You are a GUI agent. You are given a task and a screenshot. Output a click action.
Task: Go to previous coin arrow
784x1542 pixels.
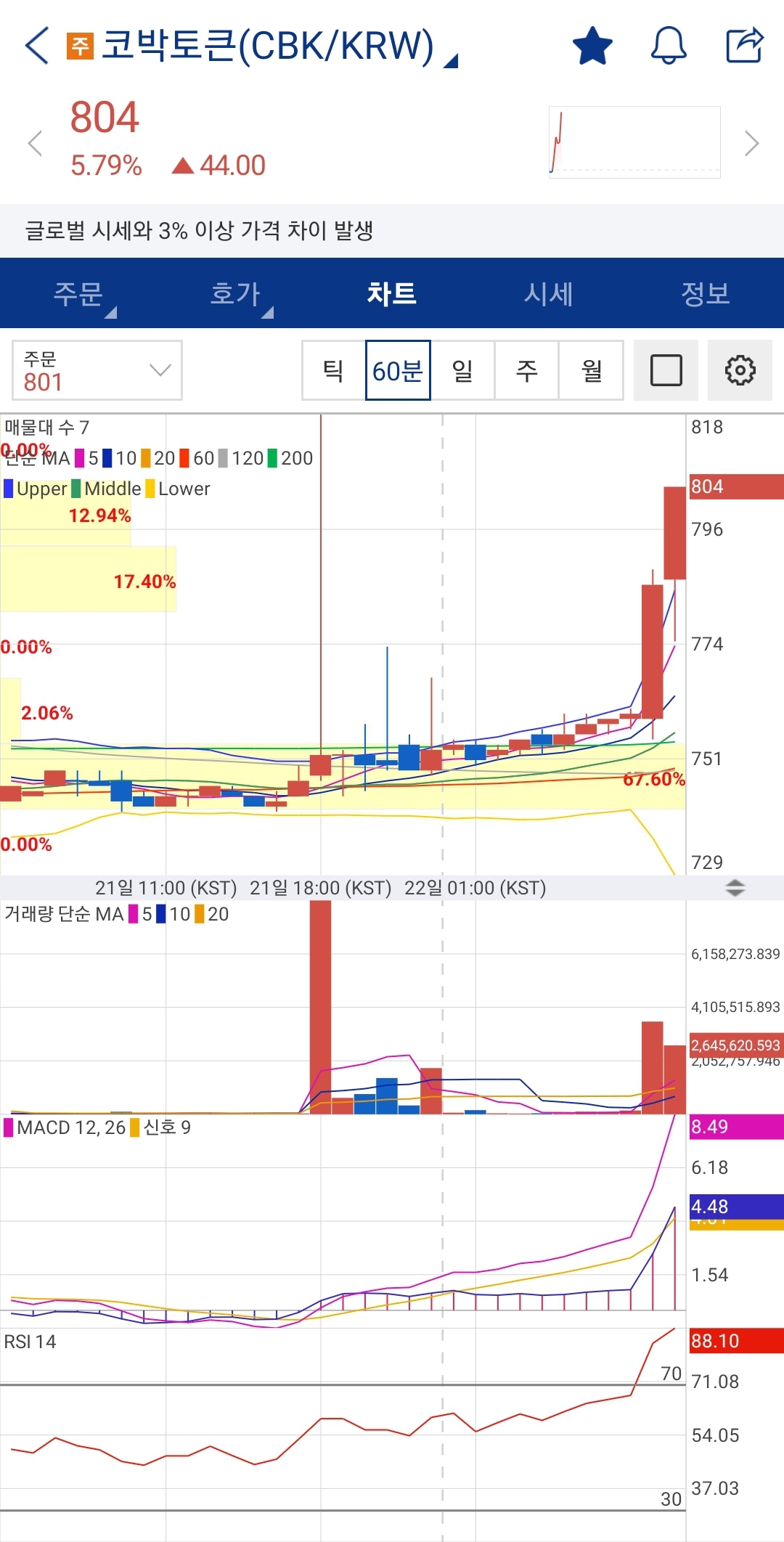coord(34,143)
